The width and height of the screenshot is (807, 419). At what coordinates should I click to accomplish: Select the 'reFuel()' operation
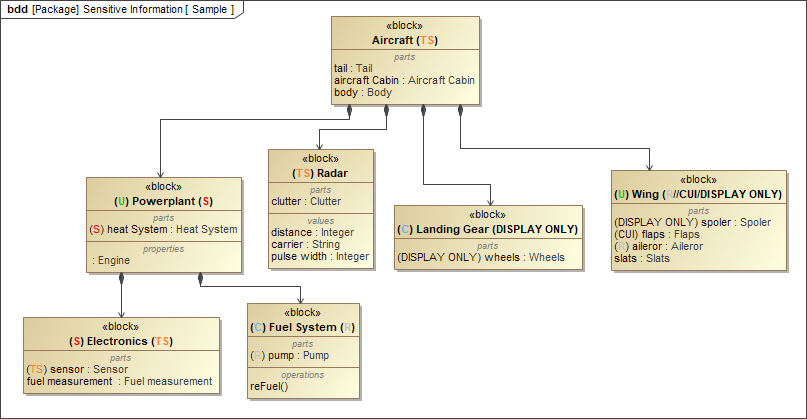[269, 387]
